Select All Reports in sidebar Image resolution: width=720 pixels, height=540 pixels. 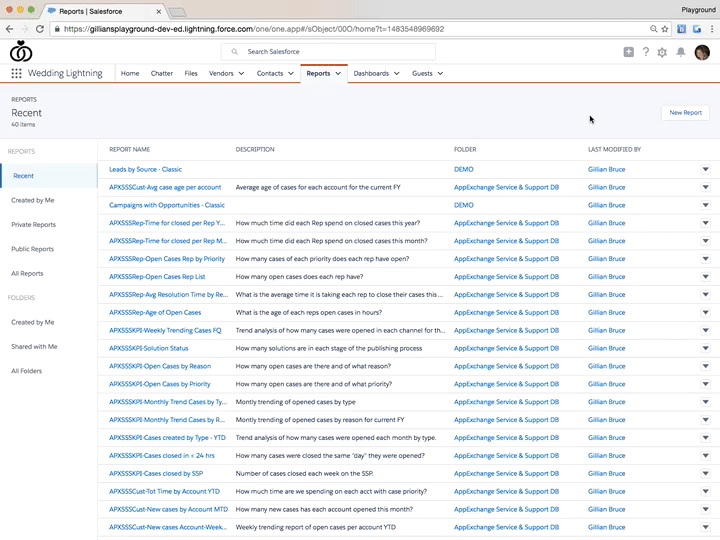pos(27,273)
